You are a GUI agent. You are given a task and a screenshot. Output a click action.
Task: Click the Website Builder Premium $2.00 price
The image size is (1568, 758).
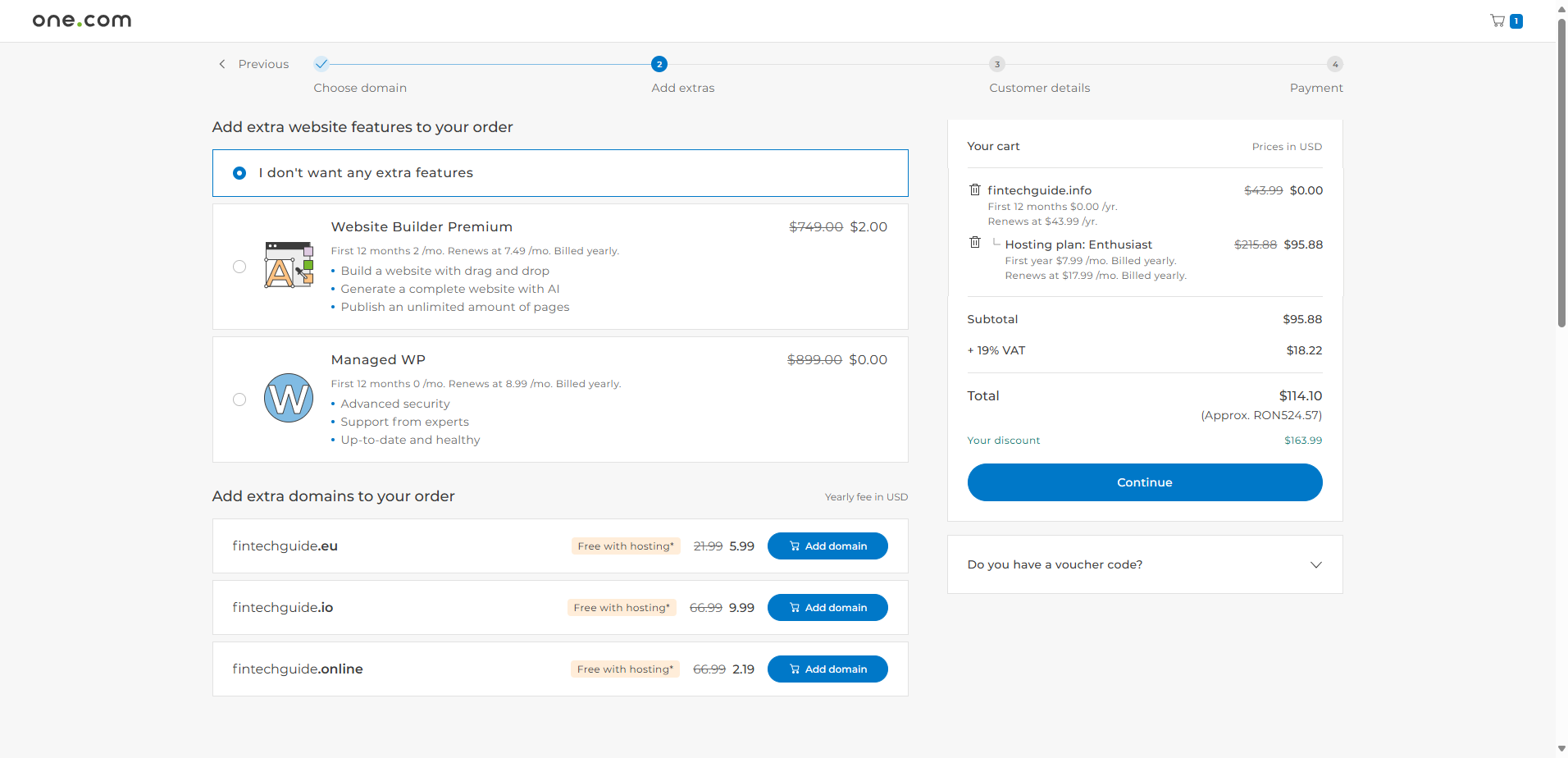tap(868, 227)
